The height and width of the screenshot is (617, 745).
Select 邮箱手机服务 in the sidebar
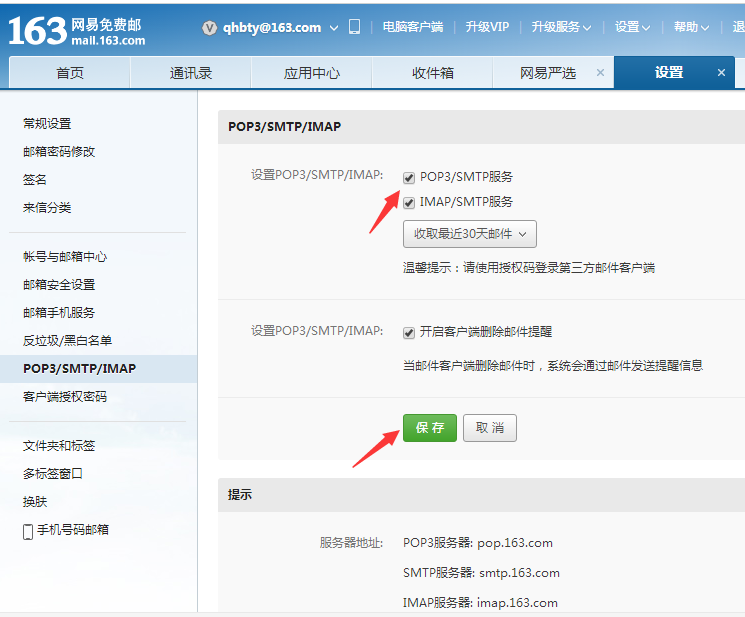click(x=59, y=313)
